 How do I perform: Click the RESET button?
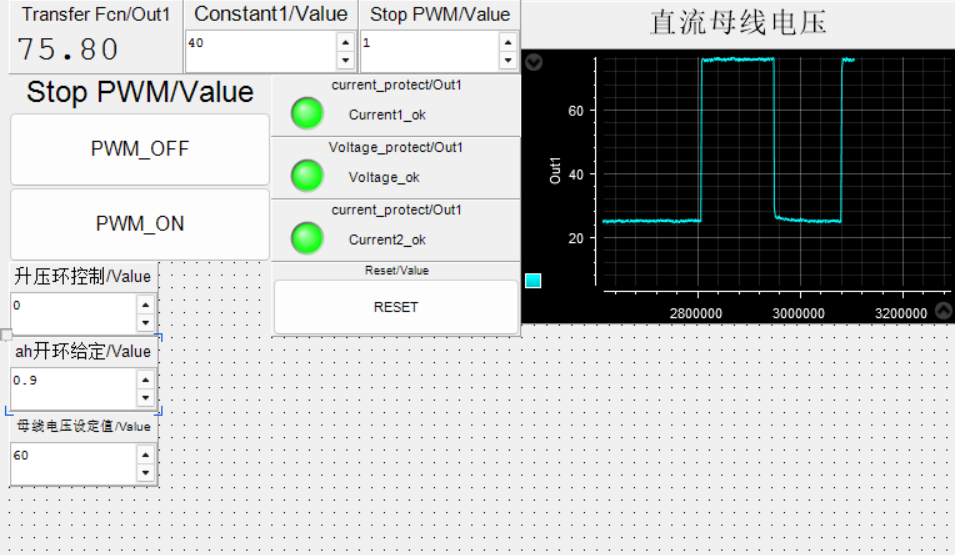(396, 307)
